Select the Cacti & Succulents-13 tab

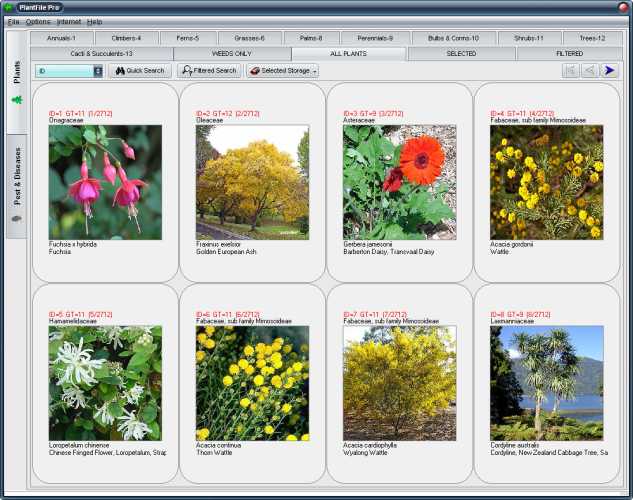tap(101, 53)
